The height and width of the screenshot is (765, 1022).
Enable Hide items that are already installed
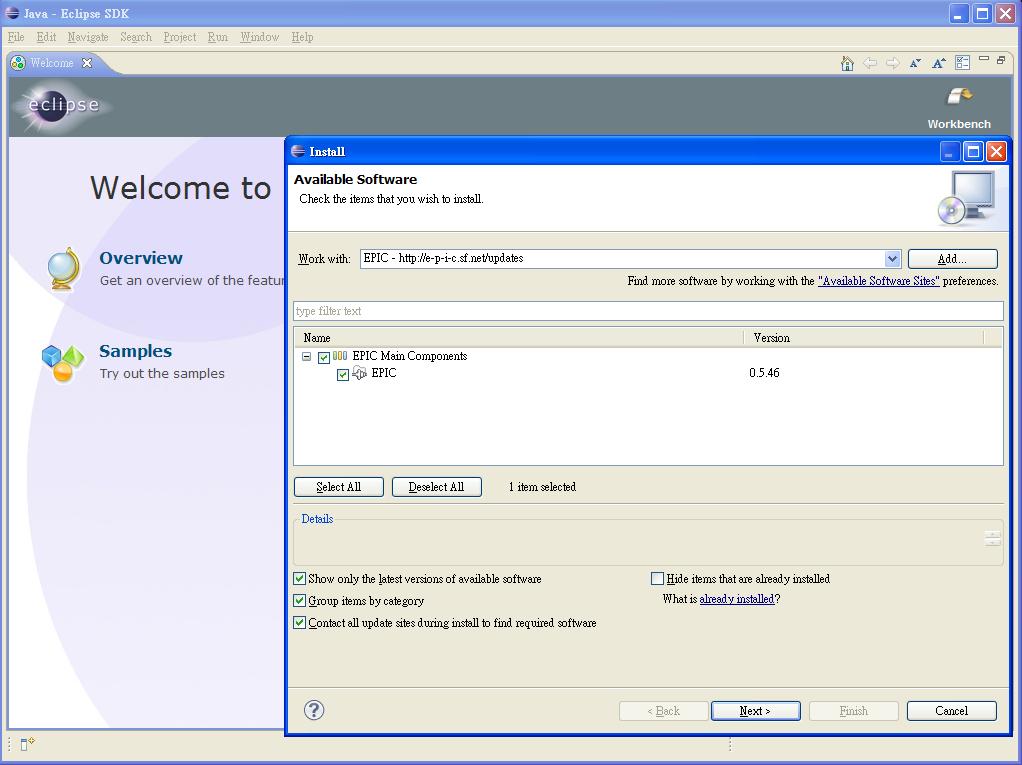(657, 578)
